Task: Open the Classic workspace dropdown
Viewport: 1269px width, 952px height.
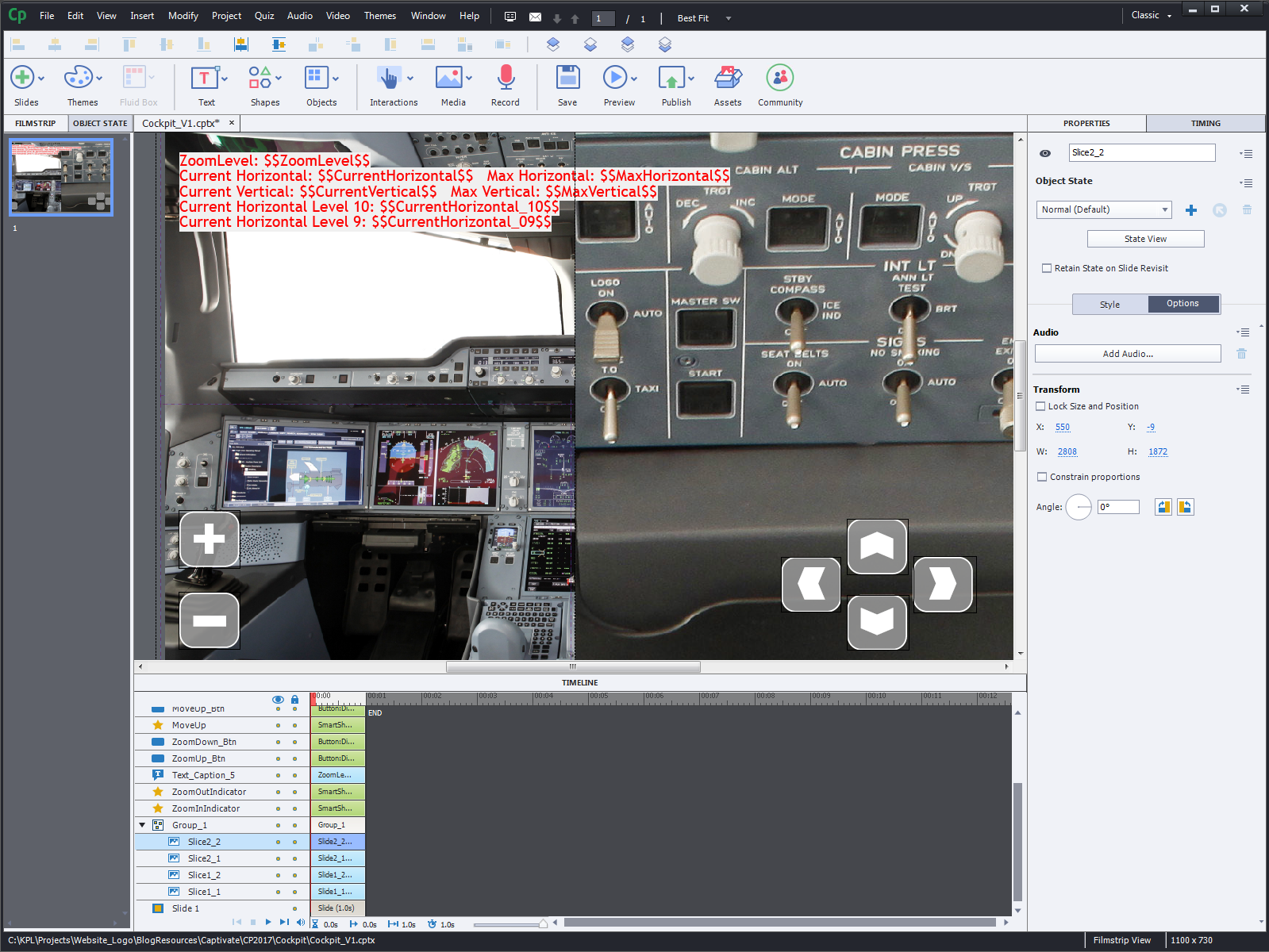Action: [1151, 15]
